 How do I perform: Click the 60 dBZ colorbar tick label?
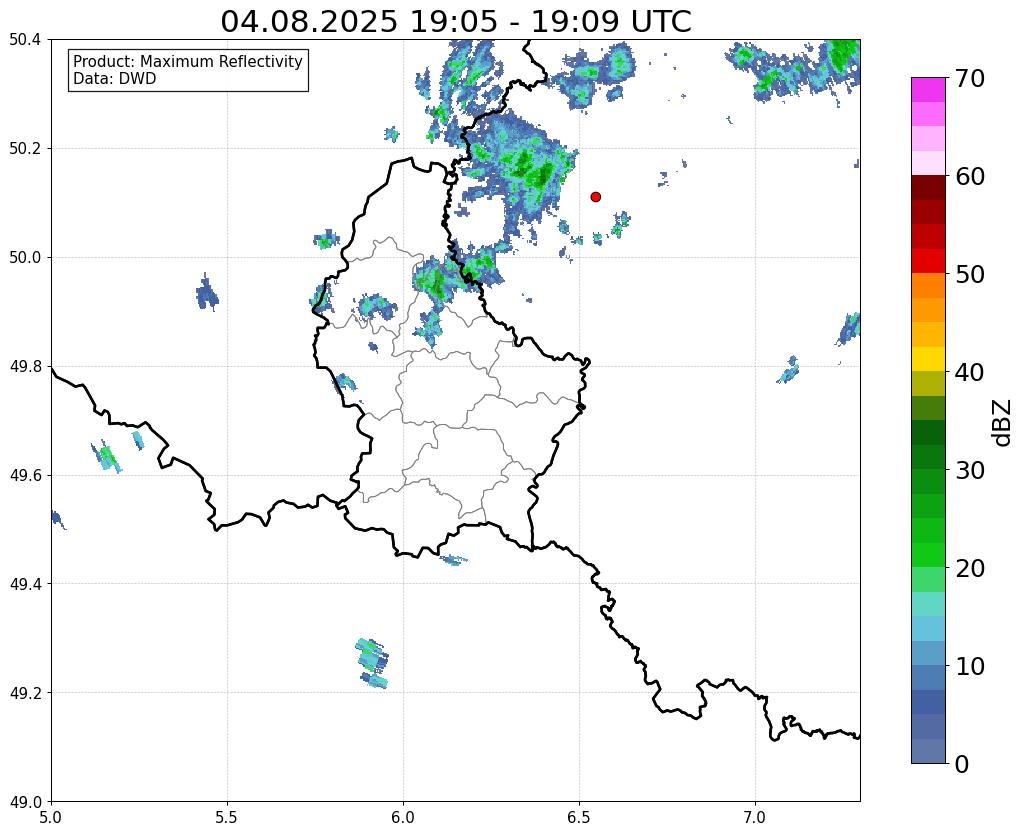tap(968, 176)
